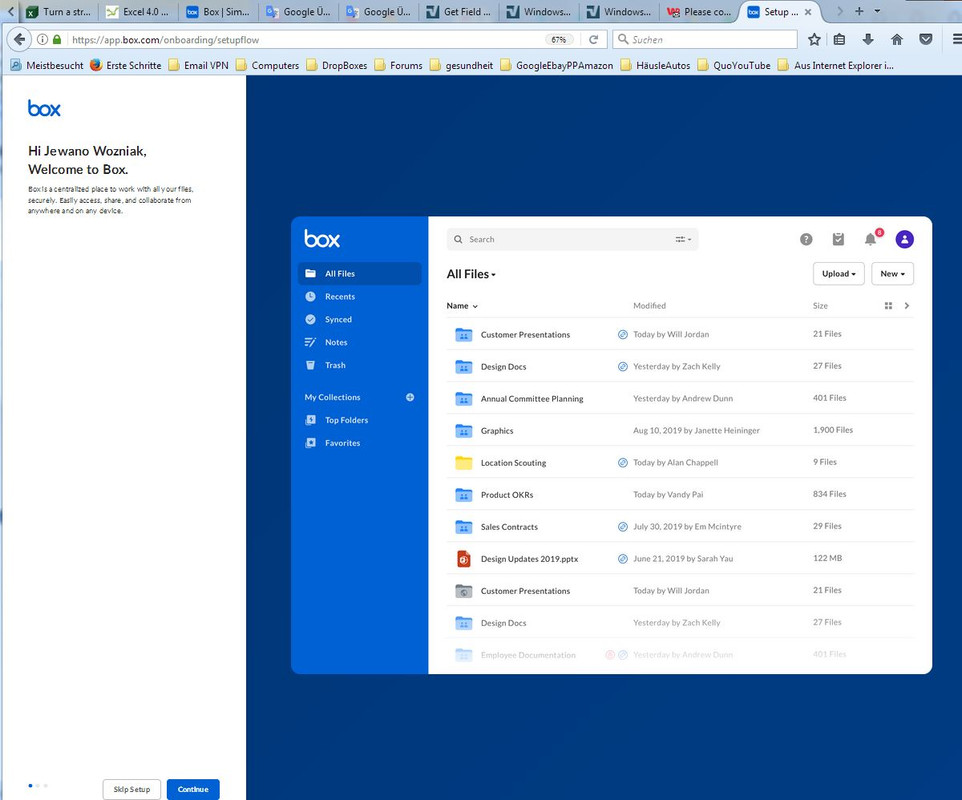Viewport: 962px width, 800px height.
Task: Click the shared link icon on Location Scouting row
Action: [622, 463]
